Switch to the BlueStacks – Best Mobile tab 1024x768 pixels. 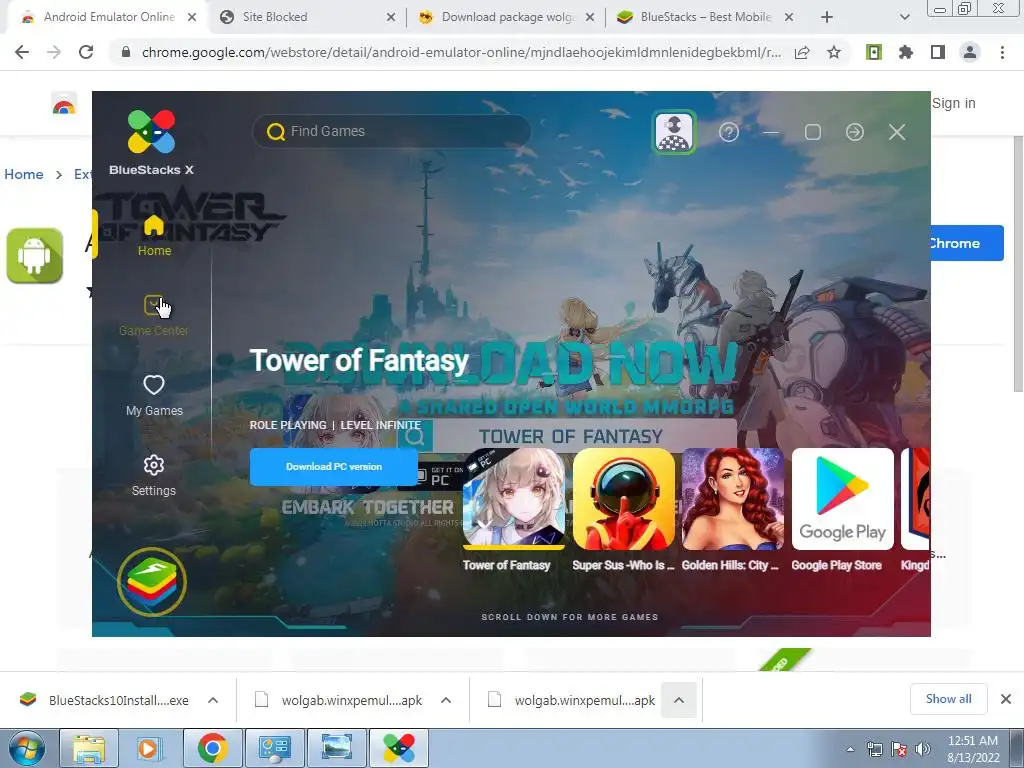point(704,17)
